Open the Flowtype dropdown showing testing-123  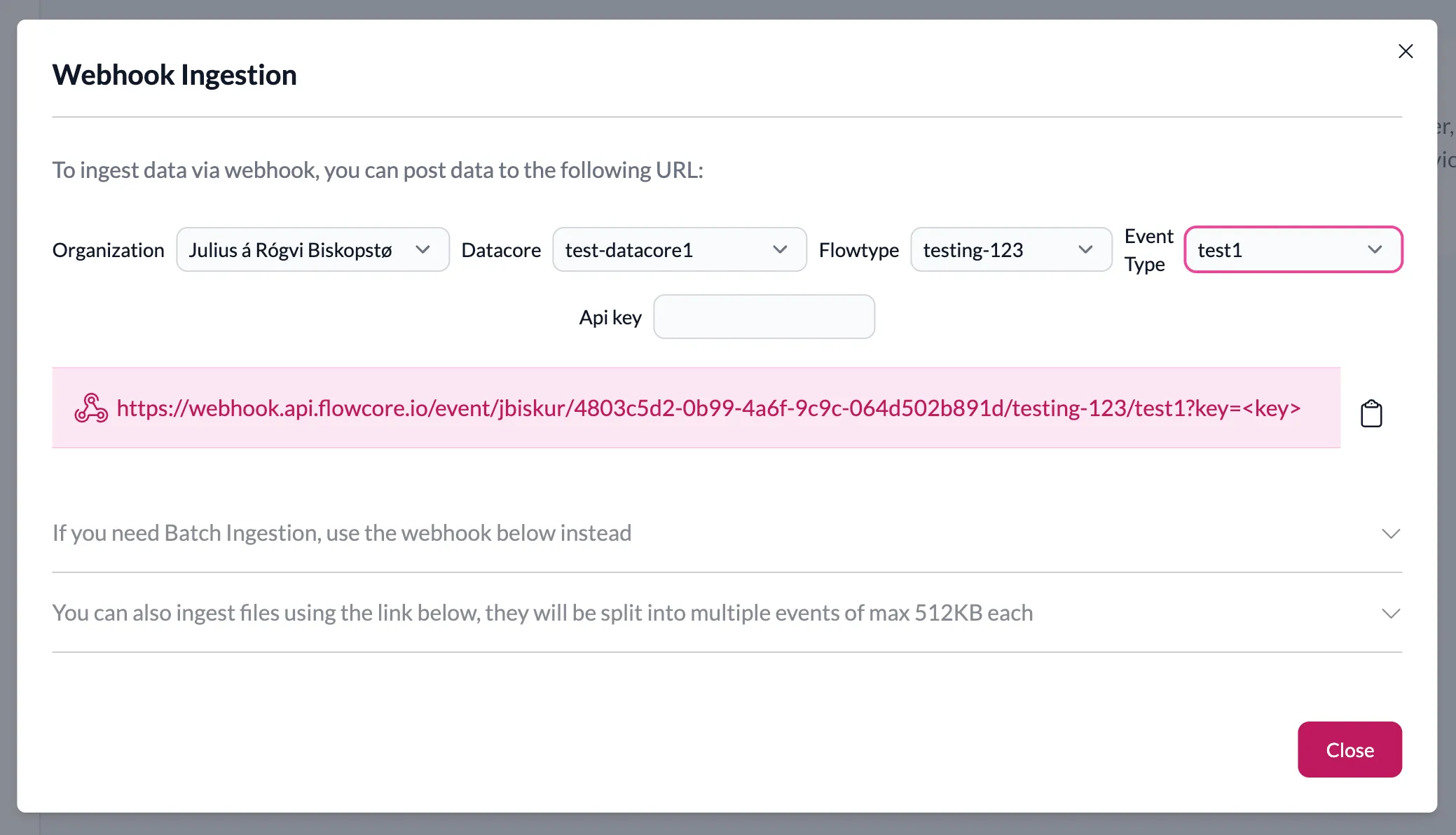click(1011, 249)
